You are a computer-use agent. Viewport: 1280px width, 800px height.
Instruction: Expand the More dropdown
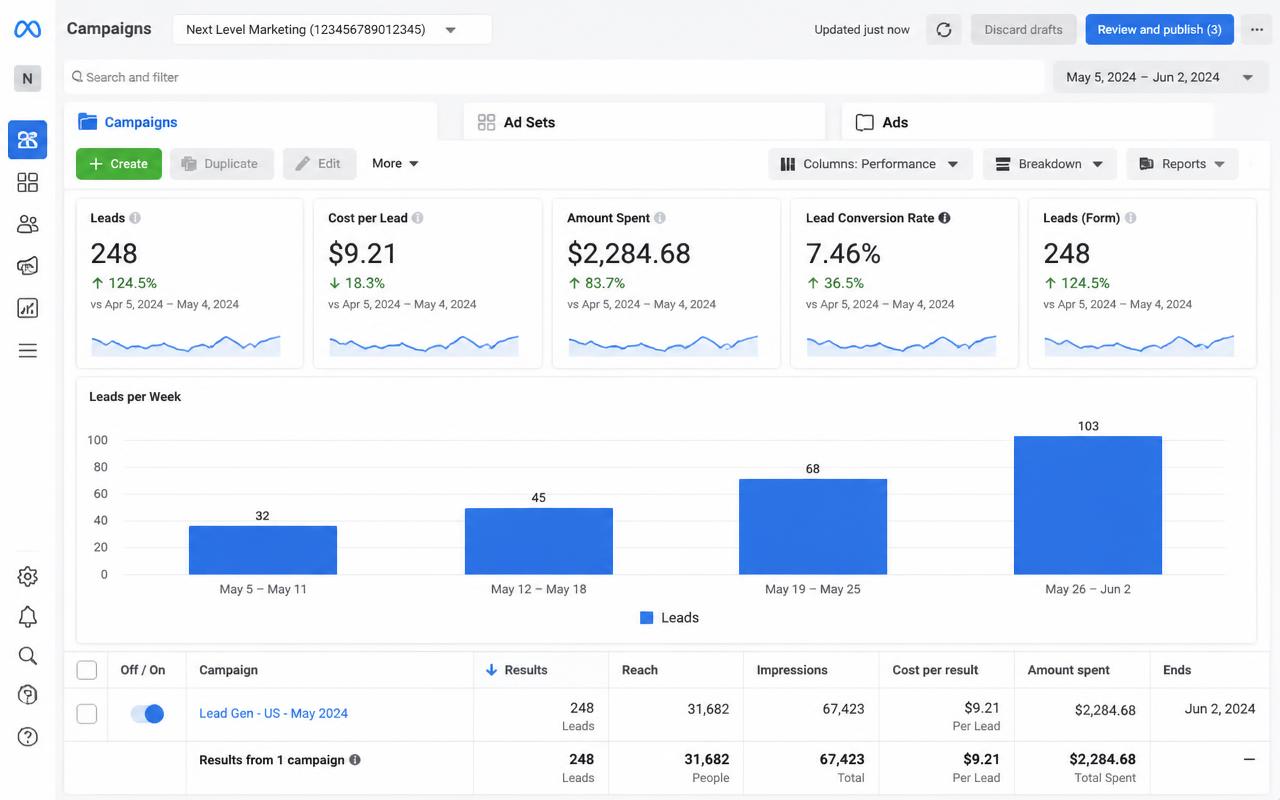coord(395,163)
